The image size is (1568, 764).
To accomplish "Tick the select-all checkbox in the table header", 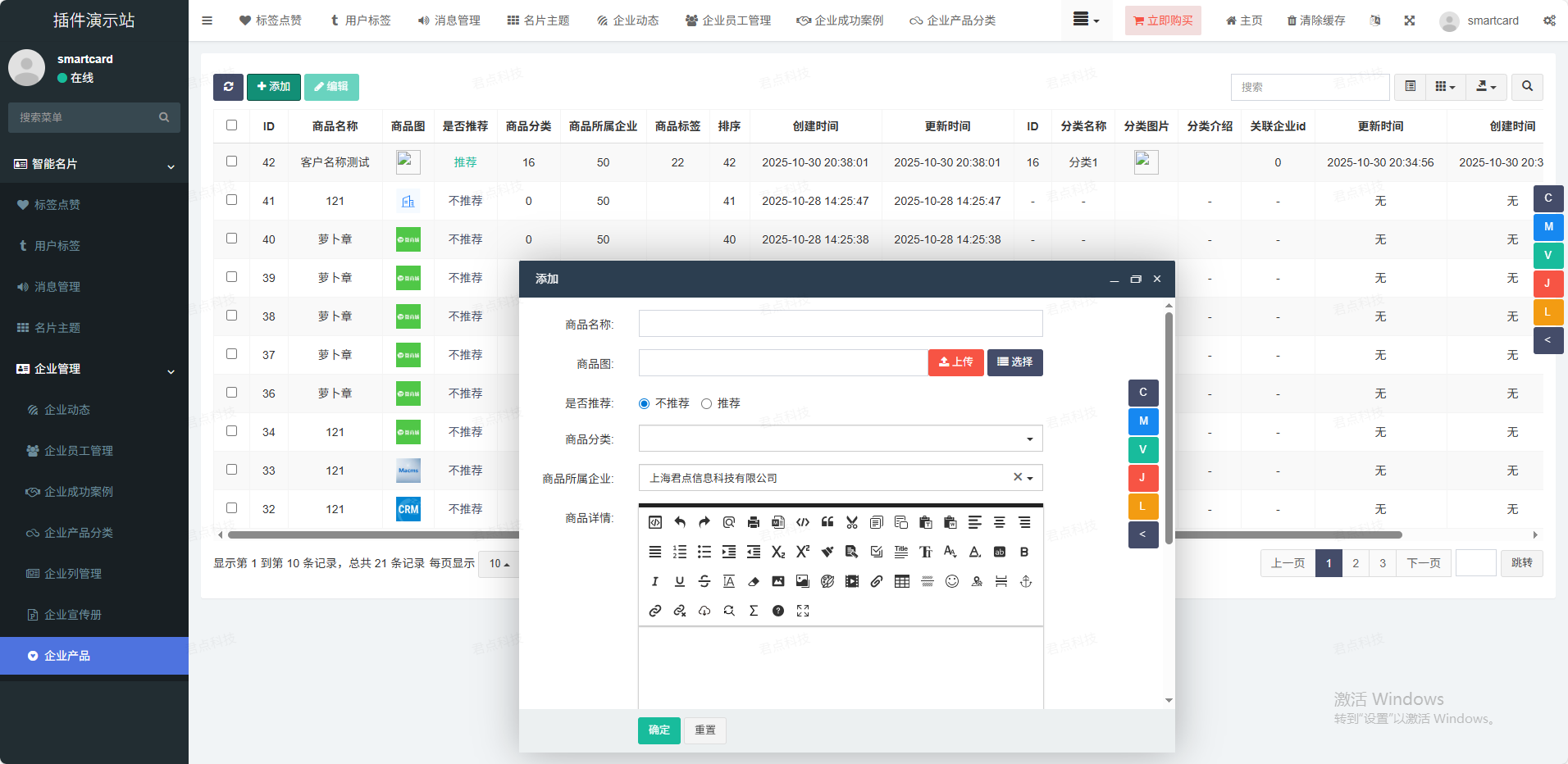I will [x=231, y=125].
